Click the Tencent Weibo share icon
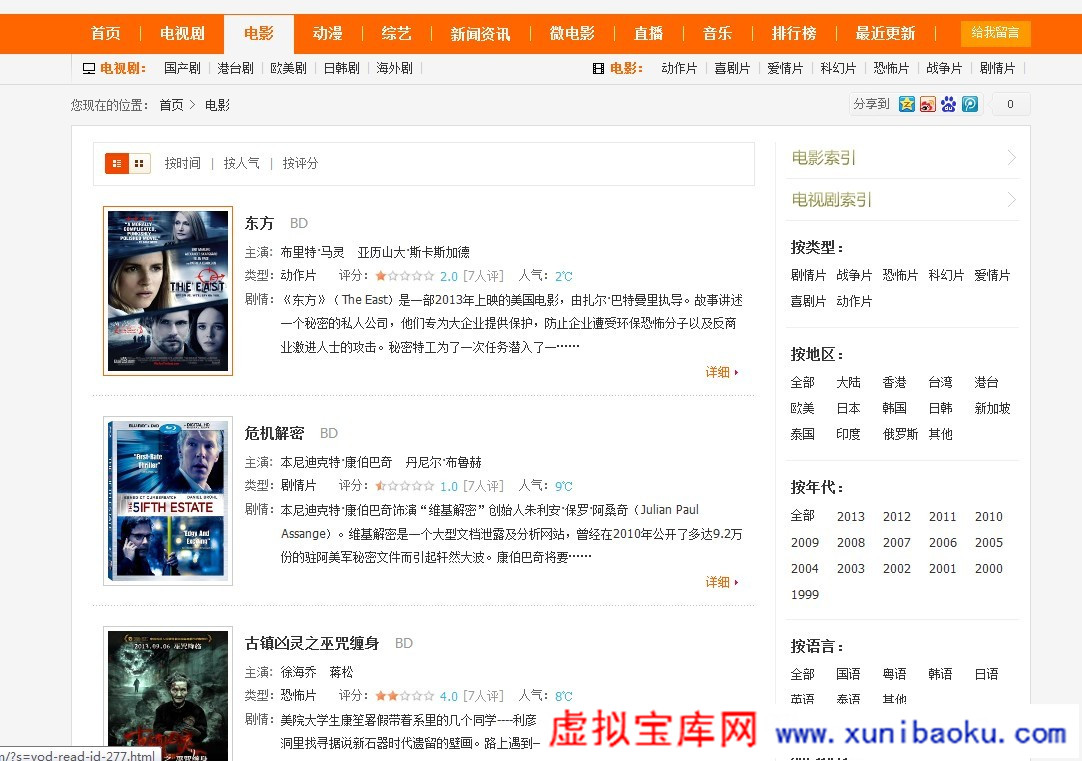 pos(970,104)
